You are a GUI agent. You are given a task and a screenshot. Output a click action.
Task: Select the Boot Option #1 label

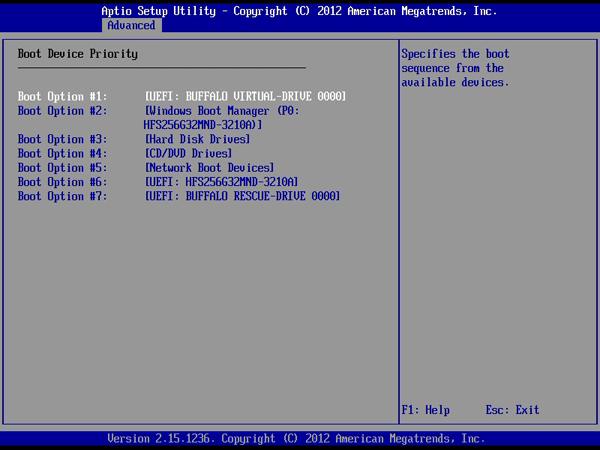click(x=62, y=96)
